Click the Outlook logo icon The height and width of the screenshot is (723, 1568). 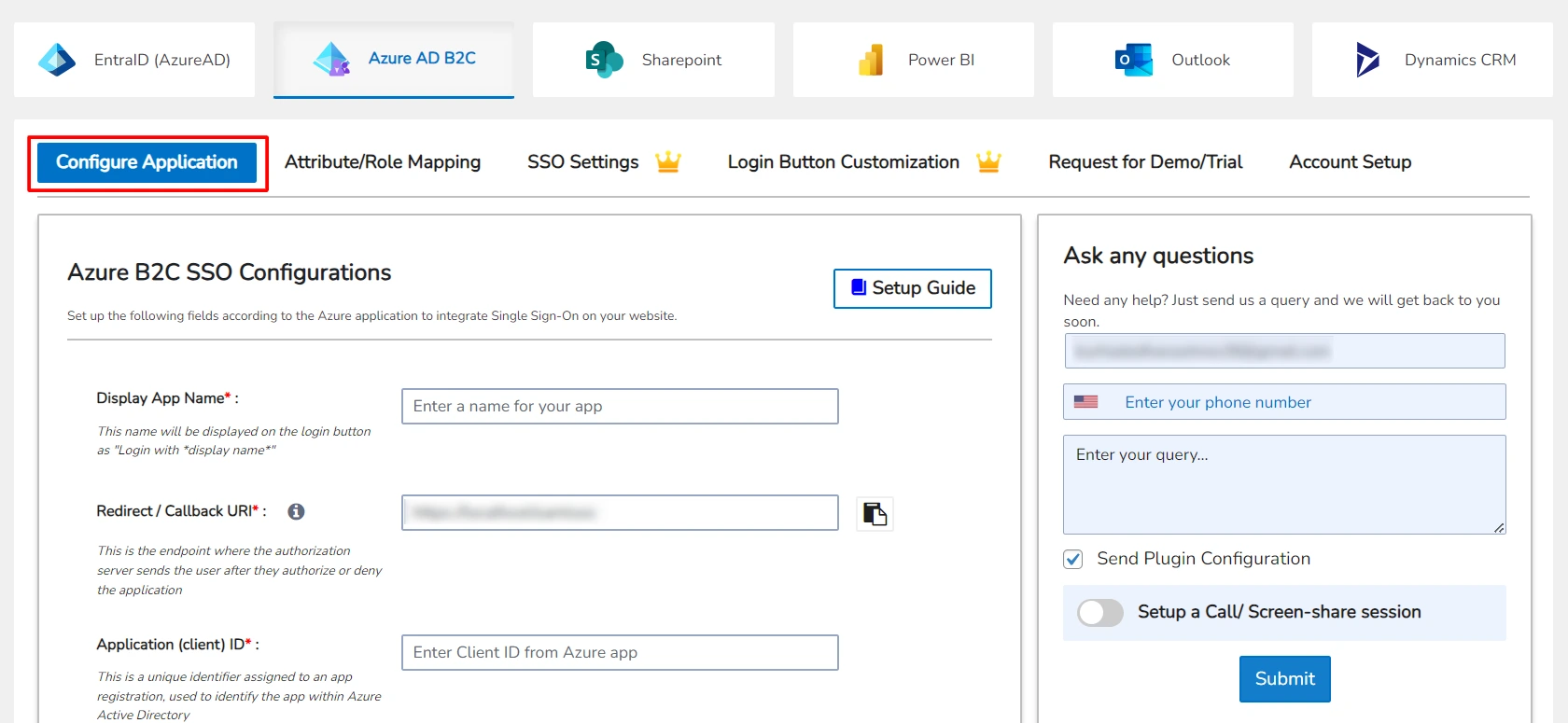click(x=1134, y=60)
